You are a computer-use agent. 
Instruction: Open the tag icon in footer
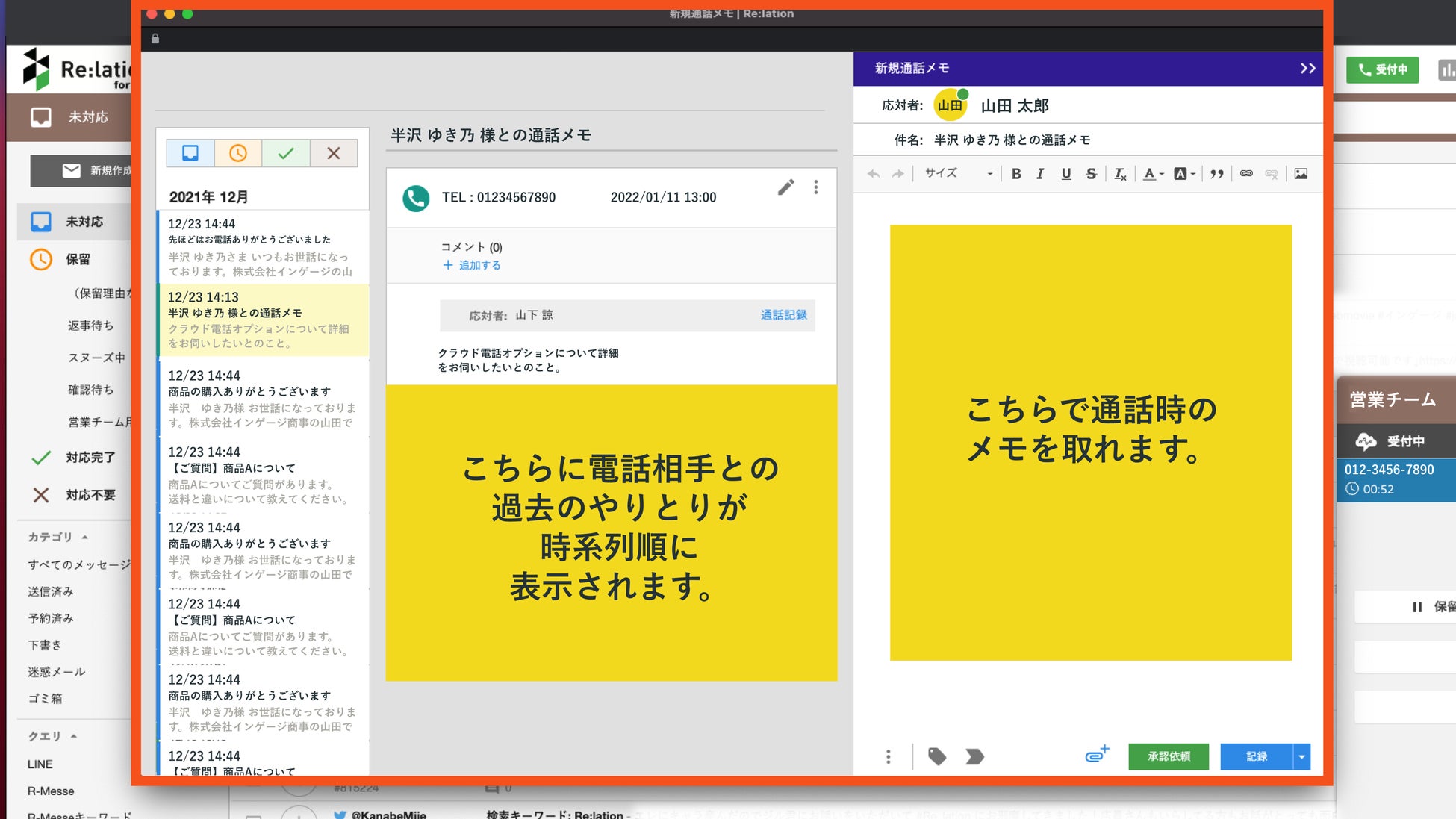(937, 756)
